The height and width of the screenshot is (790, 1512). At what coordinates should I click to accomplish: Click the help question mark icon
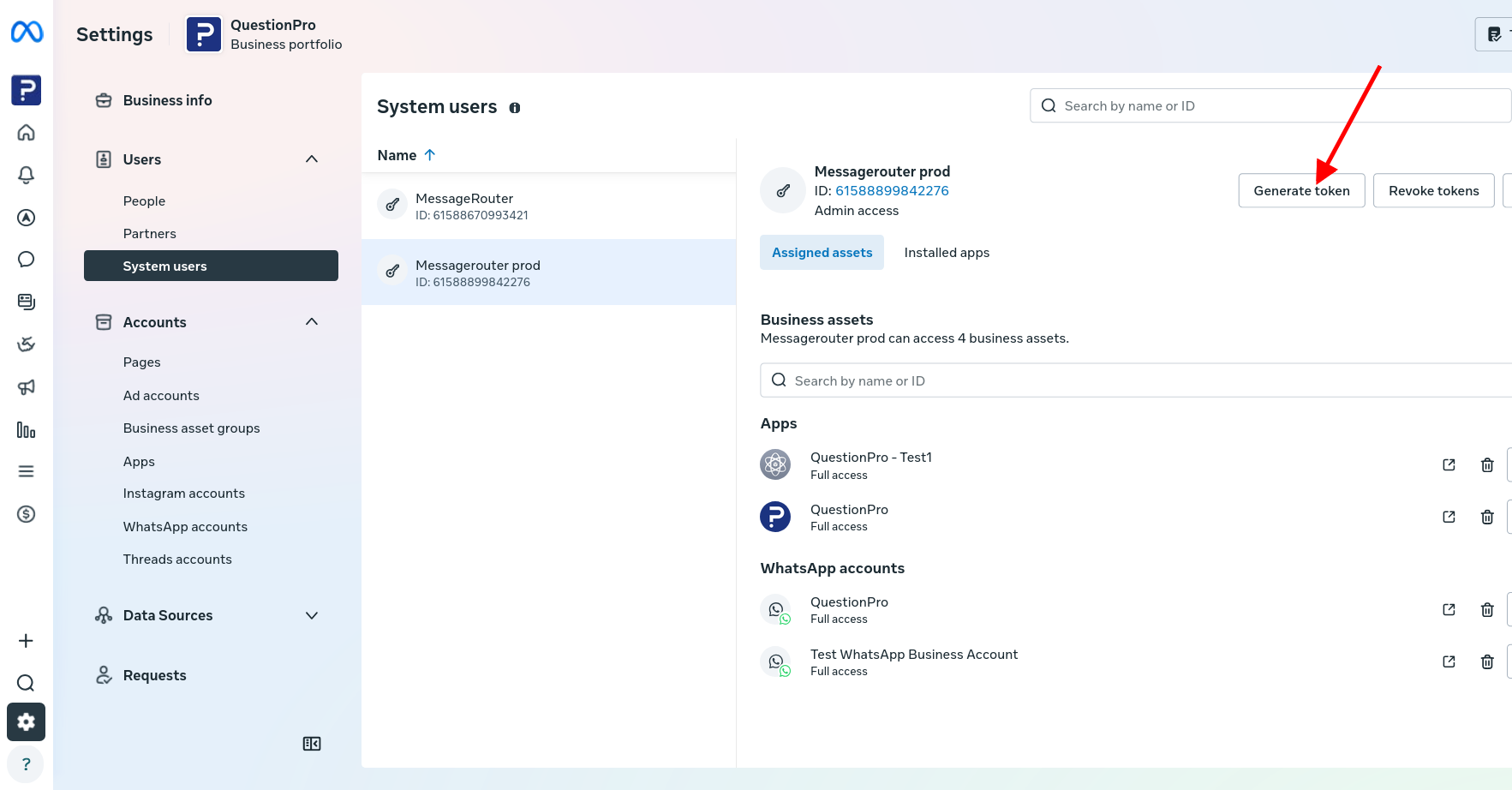coord(26,764)
